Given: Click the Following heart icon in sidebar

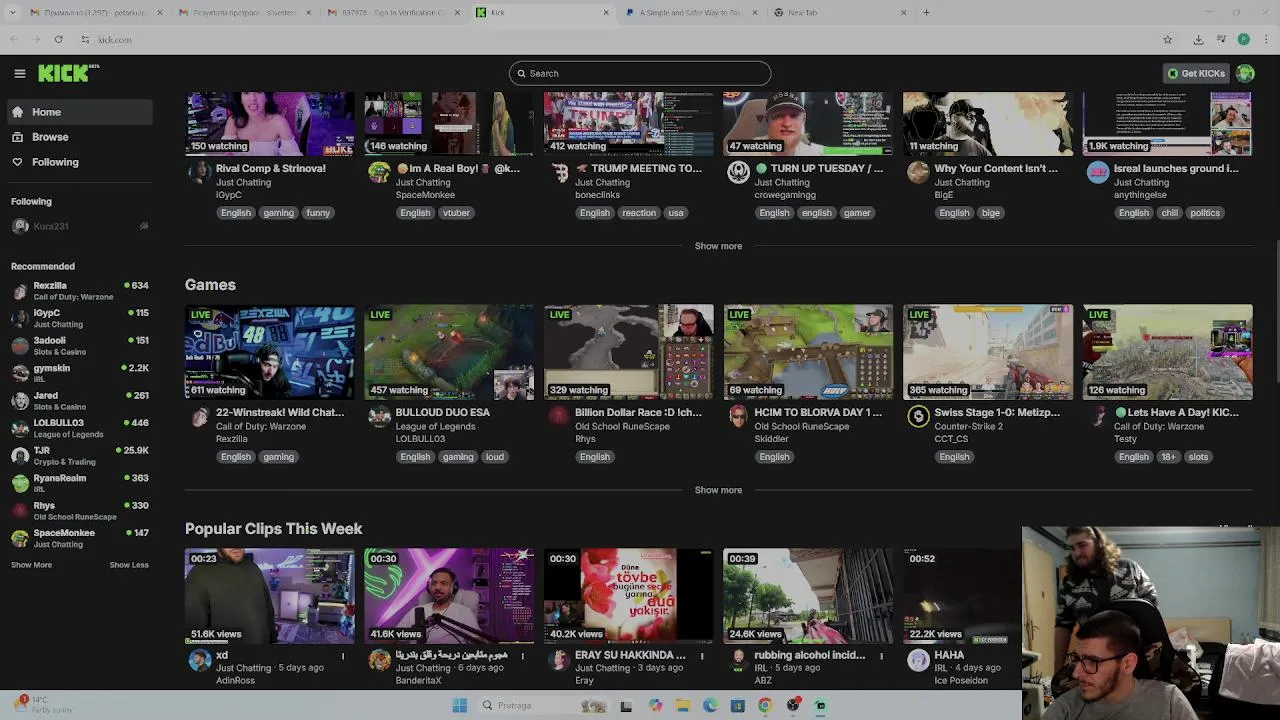Looking at the screenshot, I should [17, 162].
